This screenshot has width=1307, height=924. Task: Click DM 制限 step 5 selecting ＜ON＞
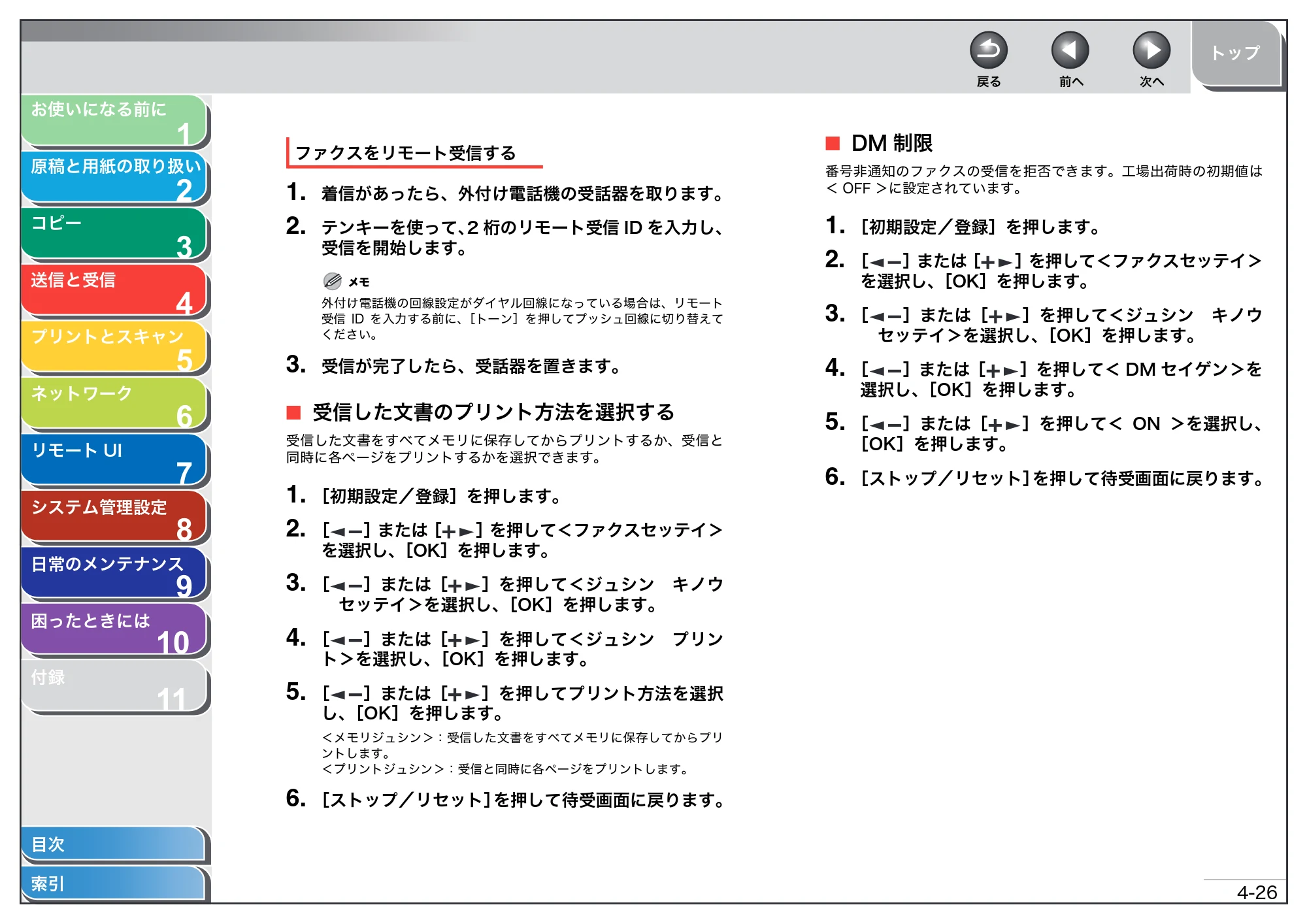pyautogui.click(x=1063, y=433)
